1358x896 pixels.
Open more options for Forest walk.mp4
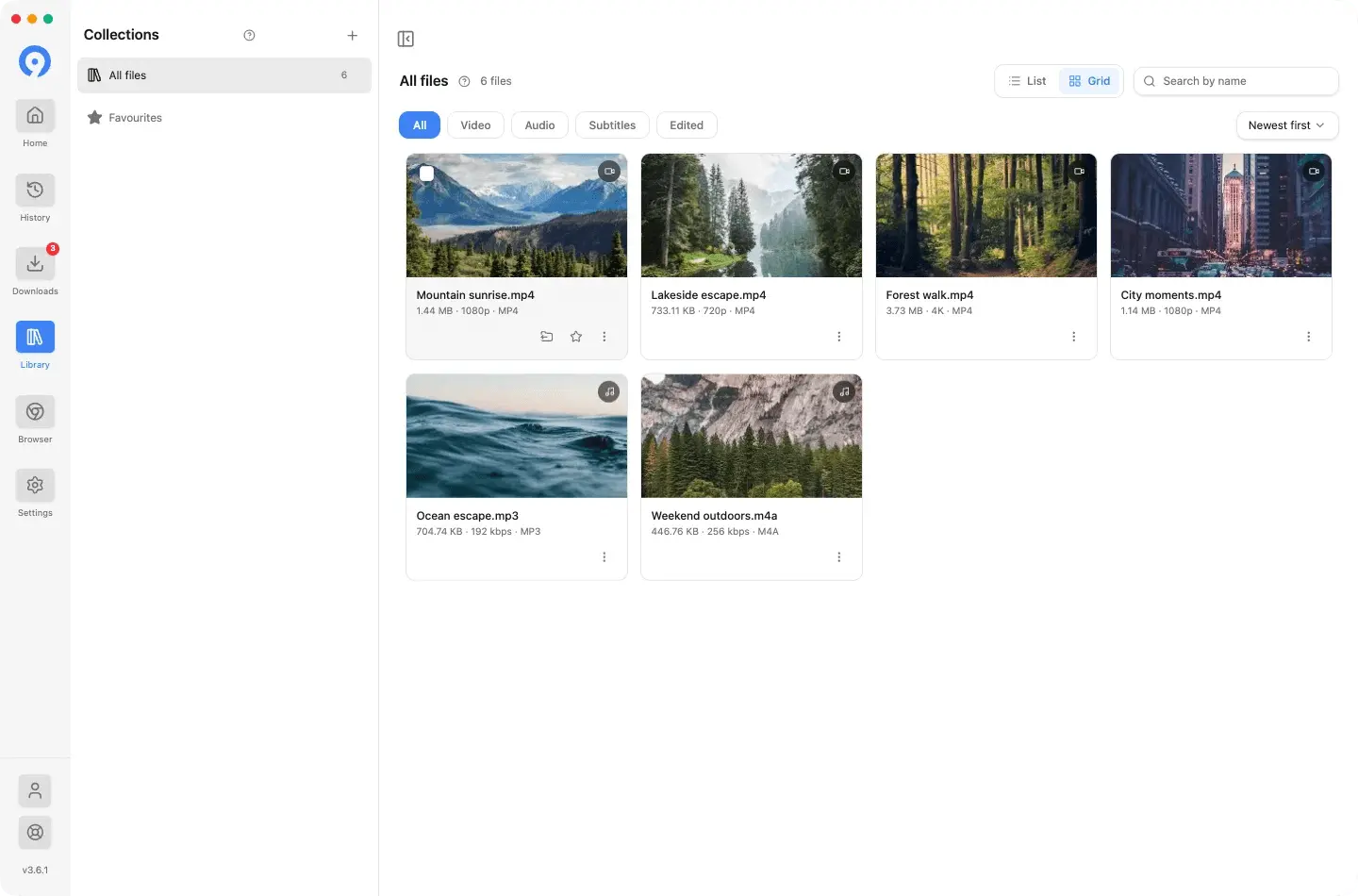[1074, 337]
